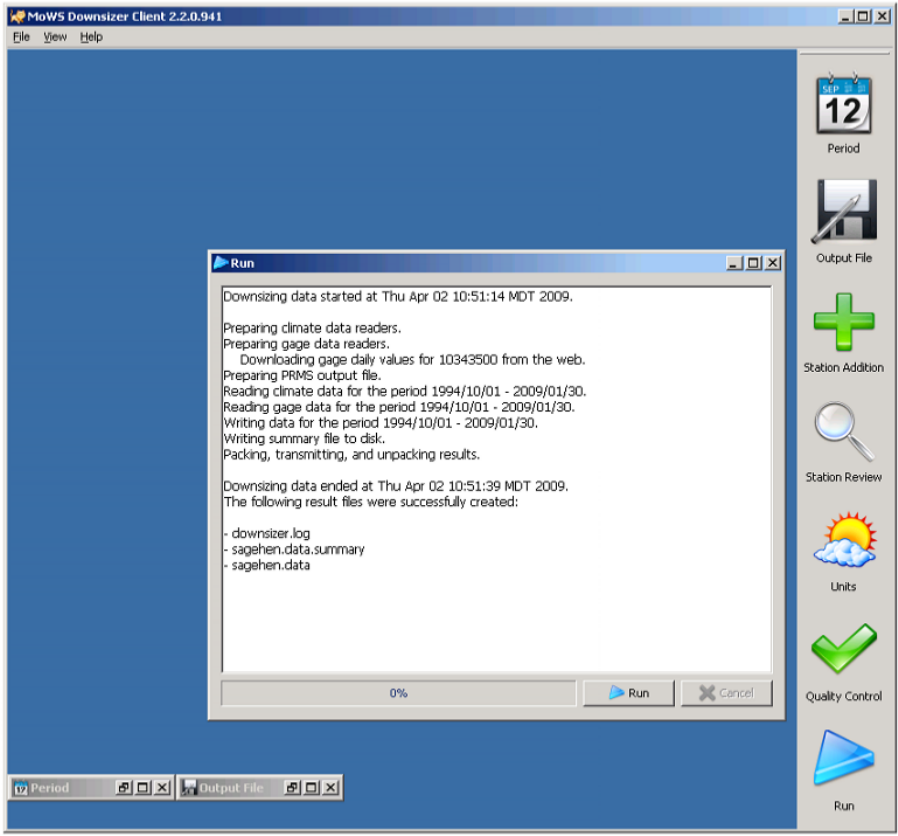Click the Run dialog title bar icon

point(220,263)
